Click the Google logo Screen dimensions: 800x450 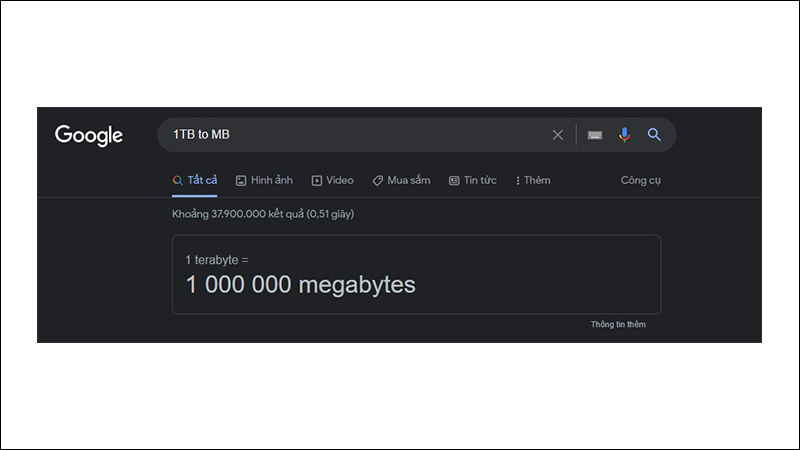[89, 135]
